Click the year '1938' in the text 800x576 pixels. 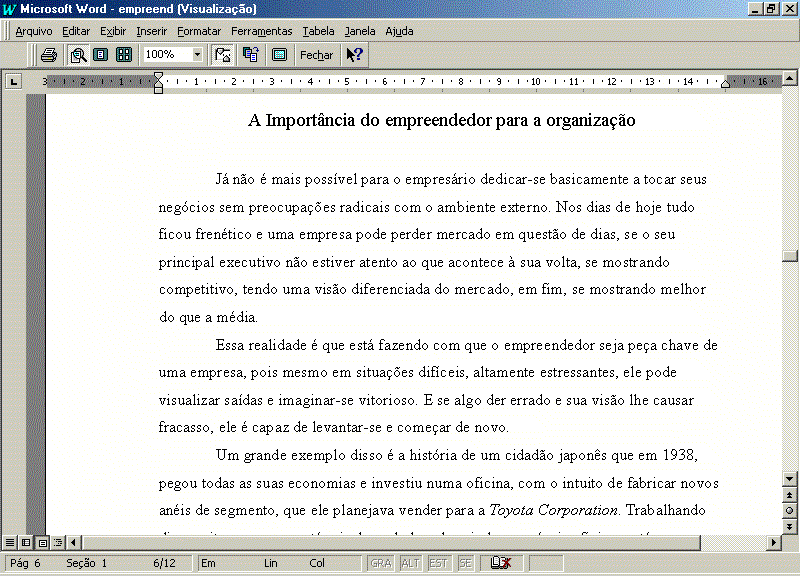click(x=679, y=455)
